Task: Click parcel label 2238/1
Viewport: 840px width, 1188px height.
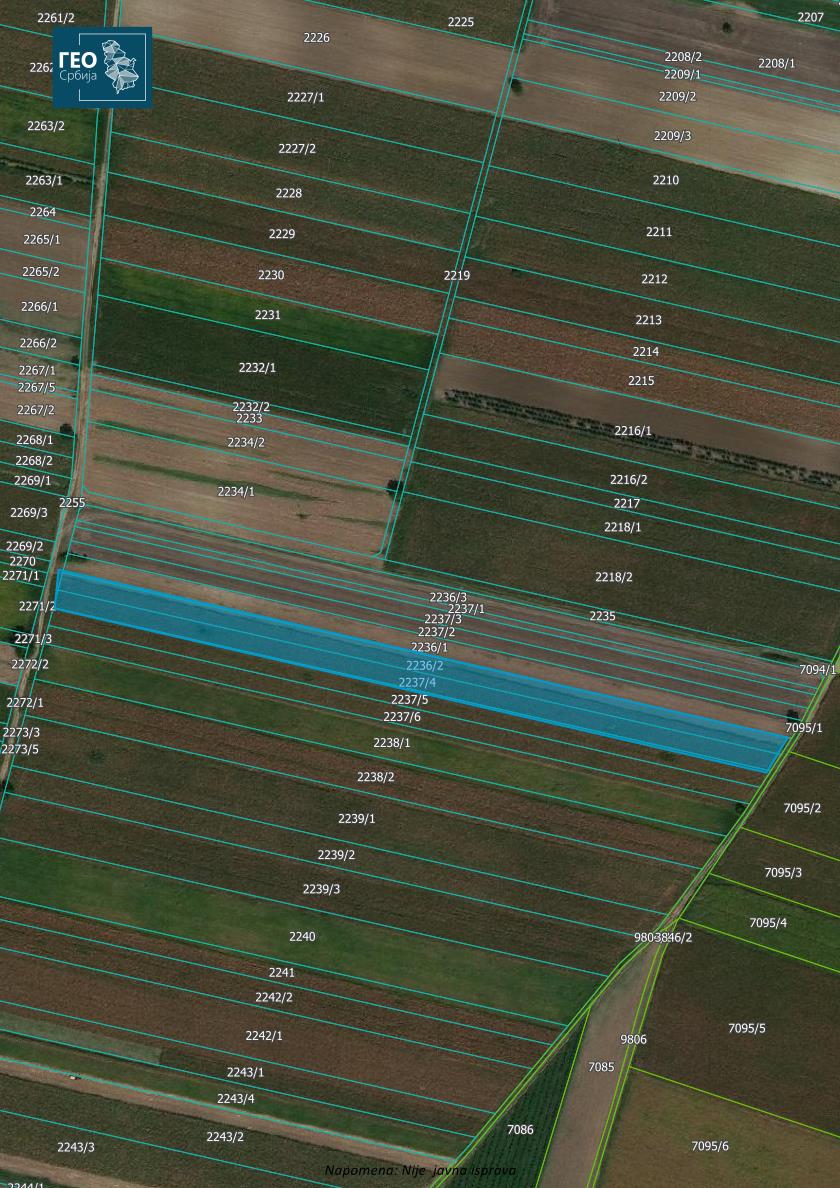Action: coord(392,742)
